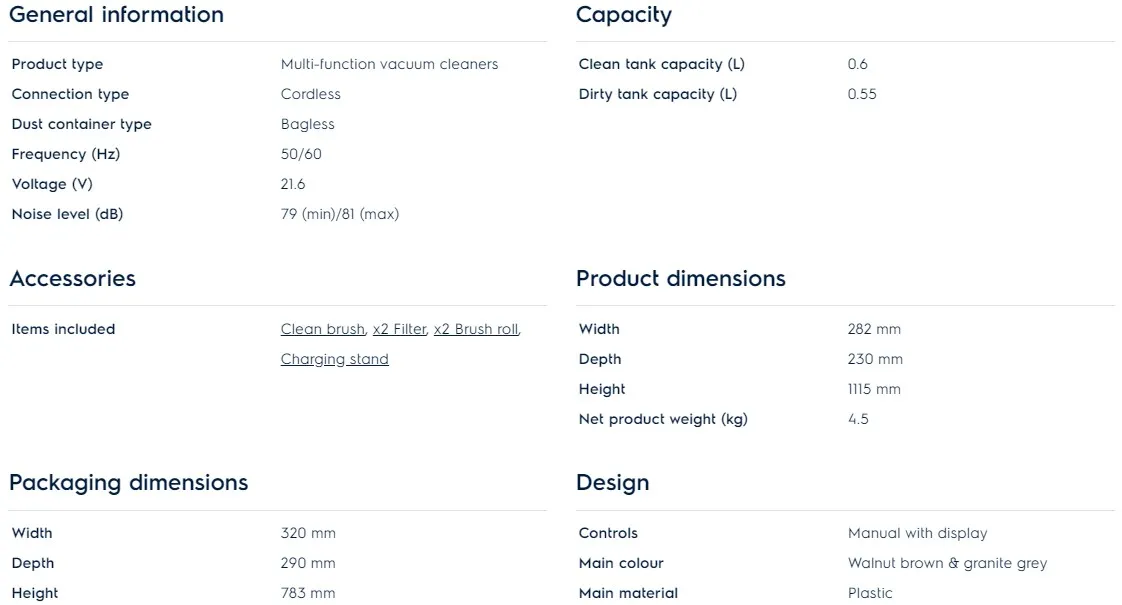
Task: Click the Dirty tank capacity value 0.55
Action: click(861, 94)
